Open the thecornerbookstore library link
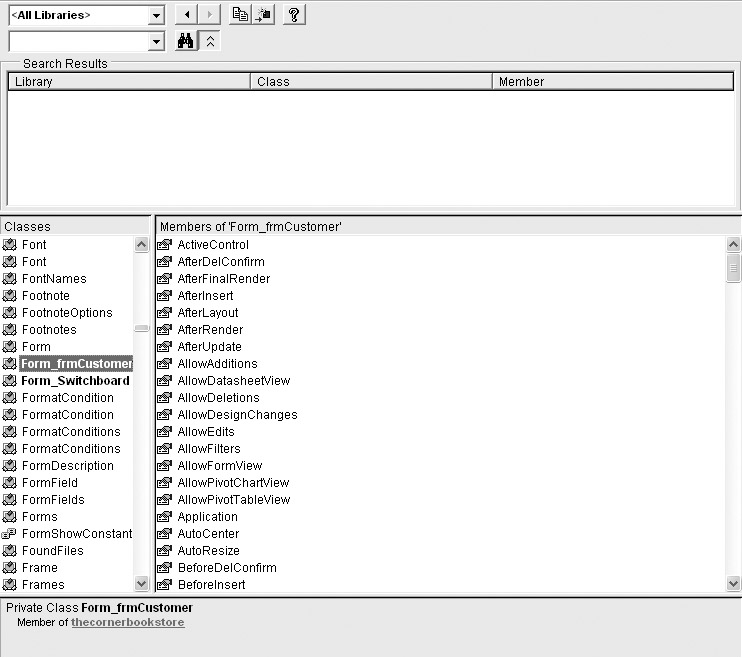This screenshot has height=658, width=742. [127, 622]
